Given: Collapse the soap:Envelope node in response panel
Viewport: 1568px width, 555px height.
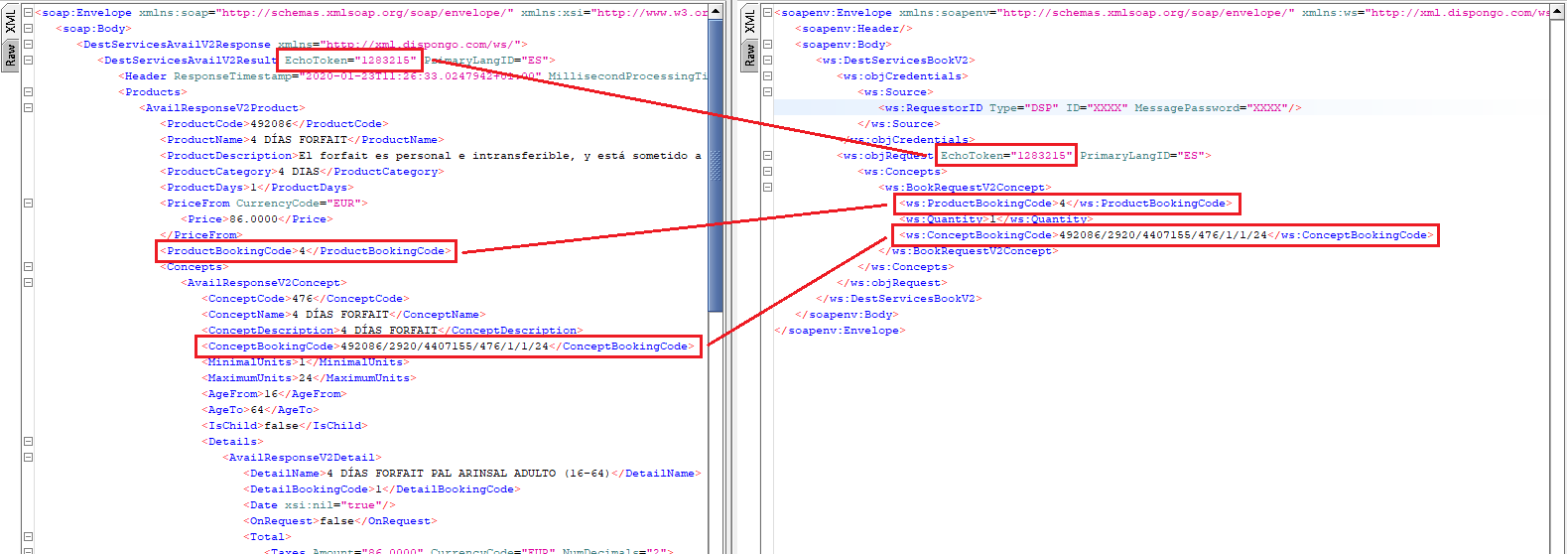Looking at the screenshot, I should click(x=28, y=13).
